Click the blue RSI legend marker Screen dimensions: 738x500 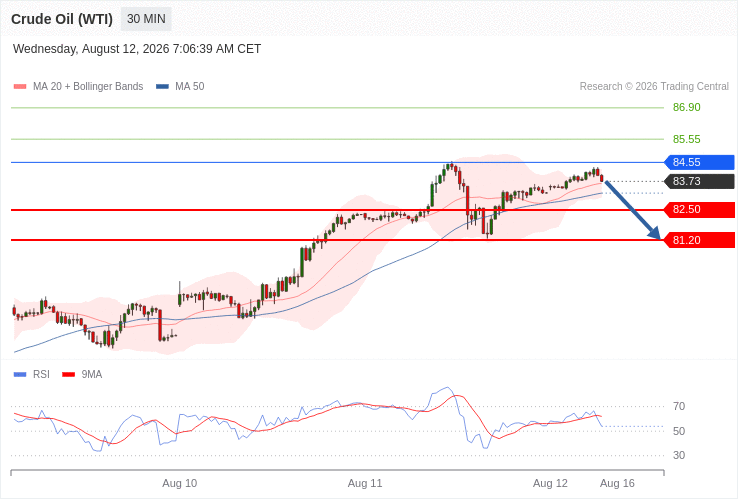coord(20,375)
